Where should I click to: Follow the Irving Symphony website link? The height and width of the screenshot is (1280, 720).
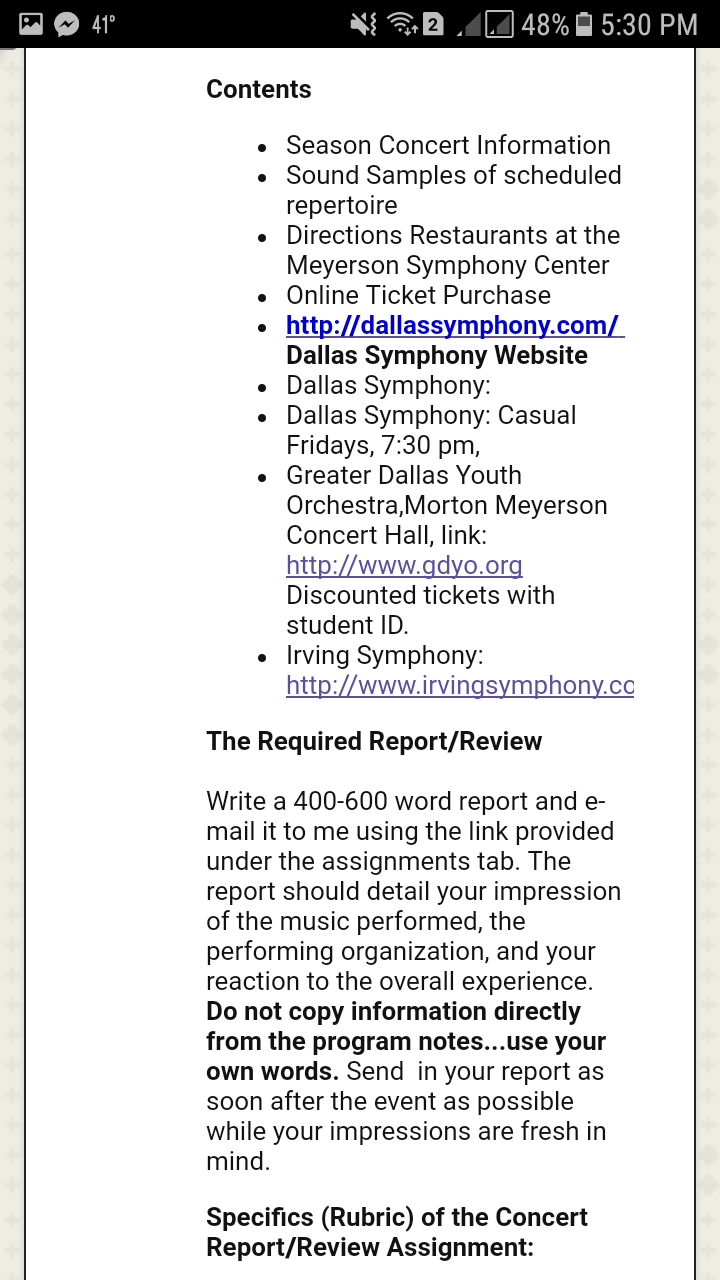(x=460, y=685)
